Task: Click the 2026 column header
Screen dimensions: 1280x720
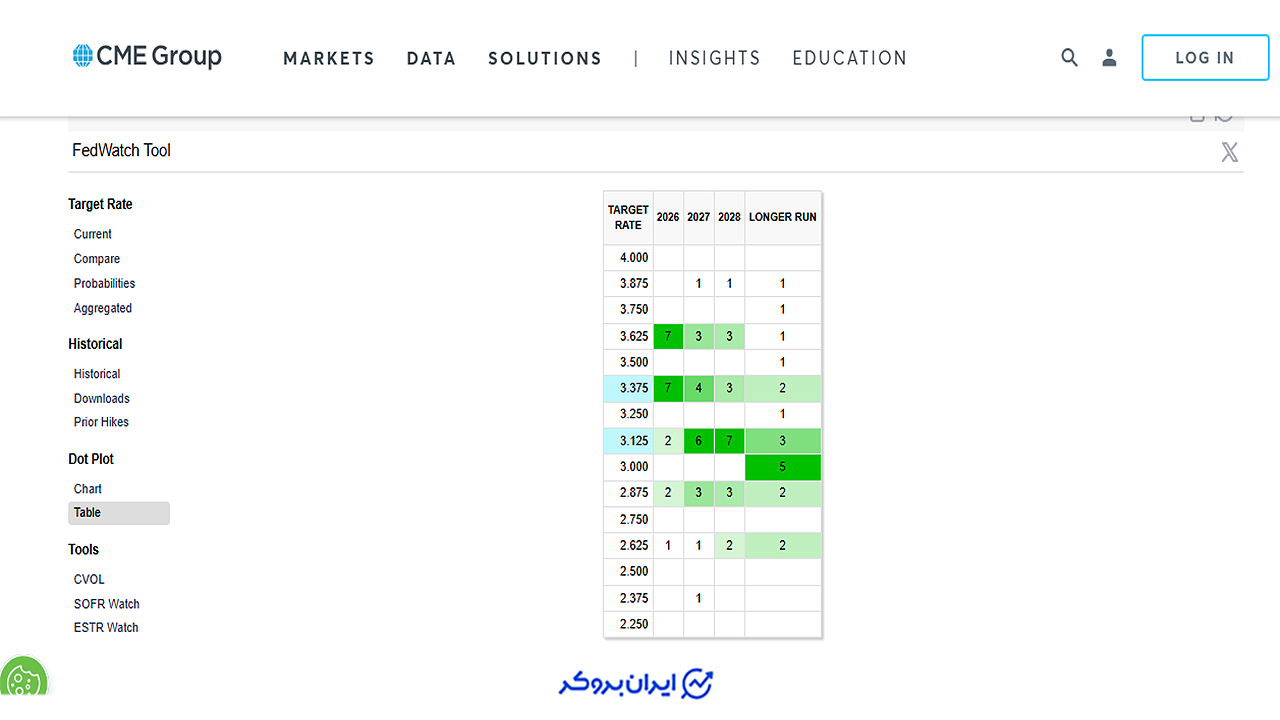Action: (x=668, y=218)
